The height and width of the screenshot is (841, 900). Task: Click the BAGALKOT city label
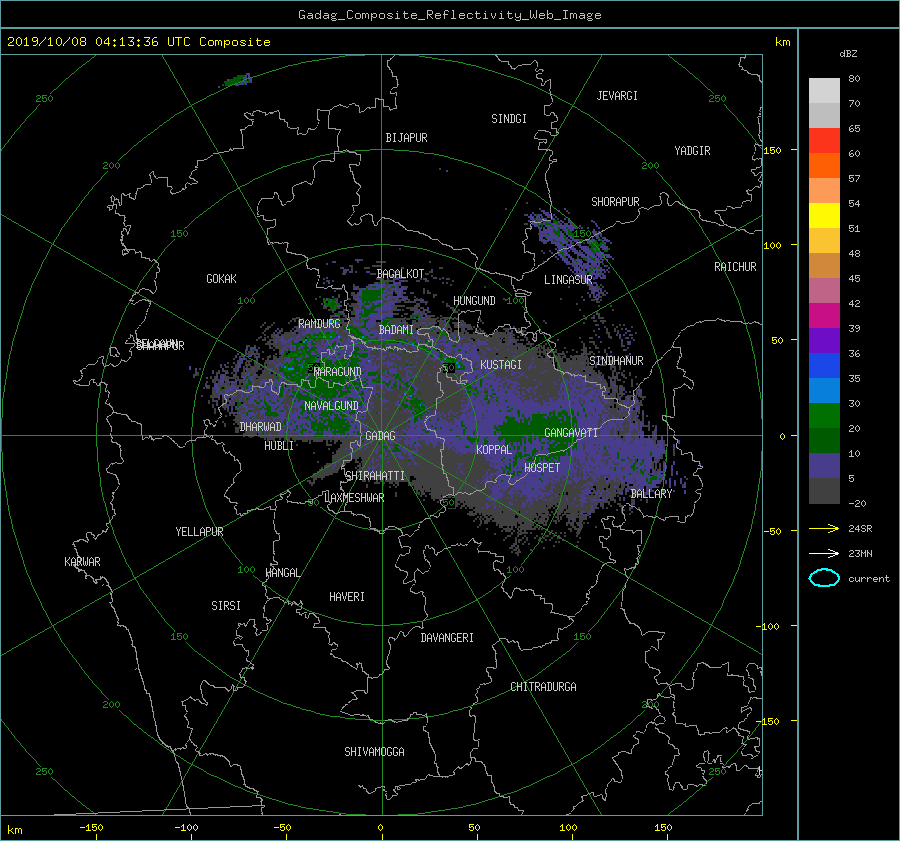[x=400, y=274]
